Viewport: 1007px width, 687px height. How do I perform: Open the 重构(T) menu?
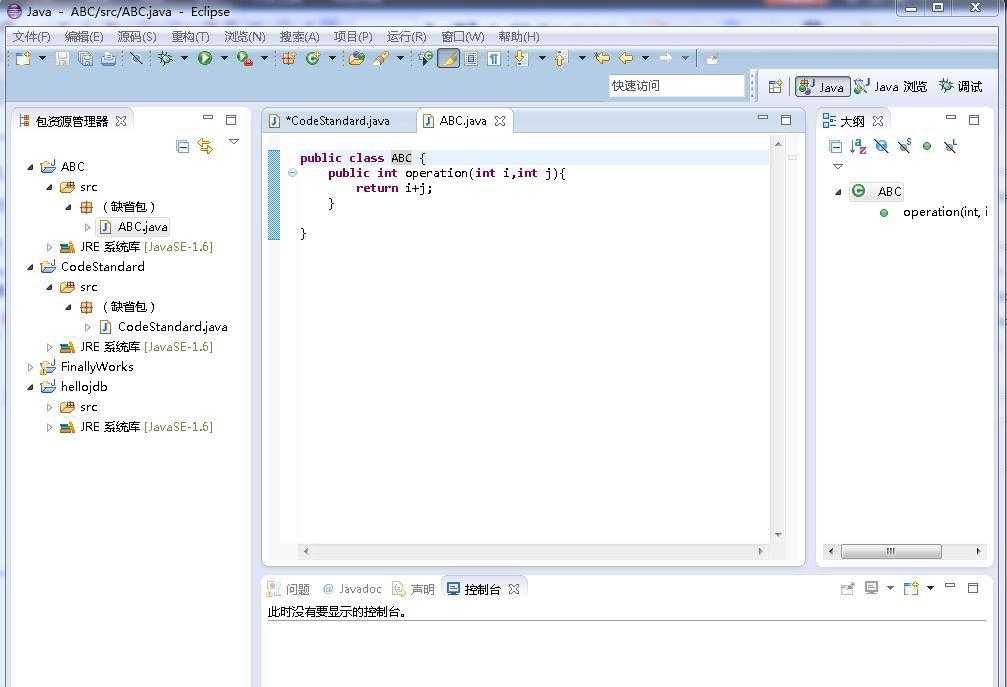[190, 37]
